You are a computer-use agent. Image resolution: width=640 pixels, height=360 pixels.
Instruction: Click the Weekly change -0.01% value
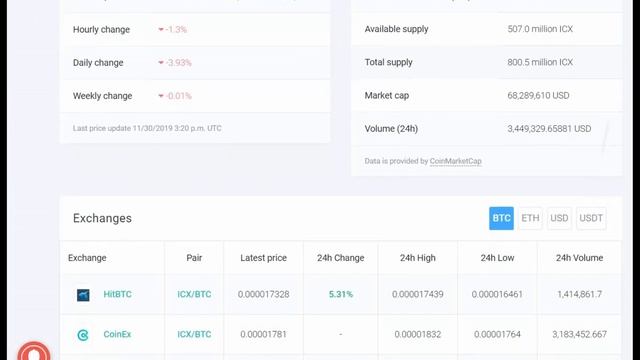pos(175,96)
